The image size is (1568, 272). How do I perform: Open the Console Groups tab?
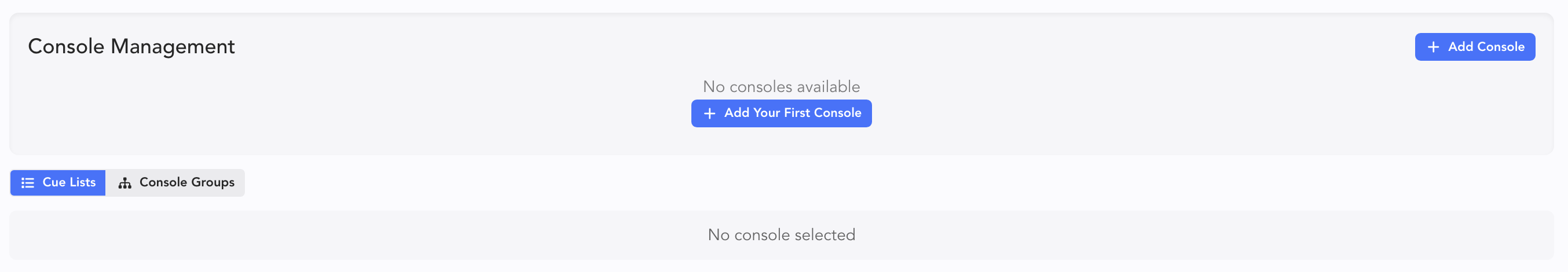(x=175, y=183)
